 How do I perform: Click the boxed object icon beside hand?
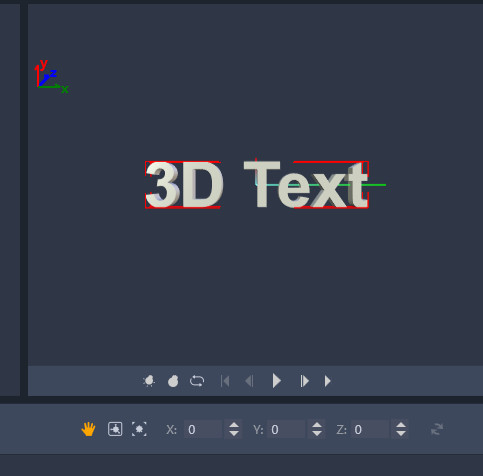click(115, 429)
